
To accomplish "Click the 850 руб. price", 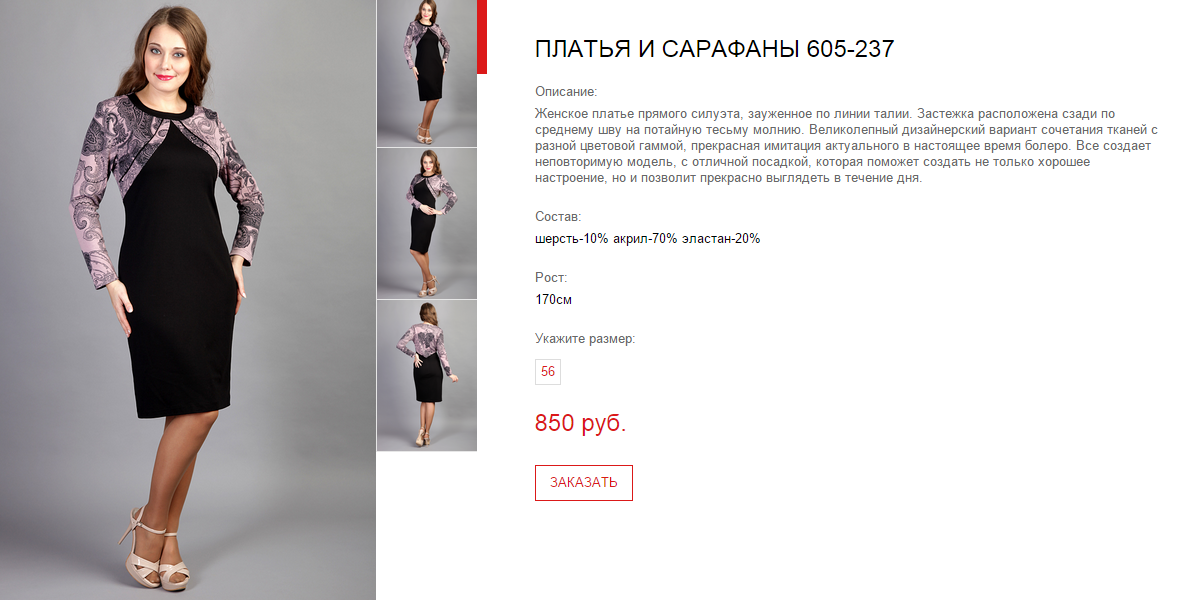I will pos(580,423).
